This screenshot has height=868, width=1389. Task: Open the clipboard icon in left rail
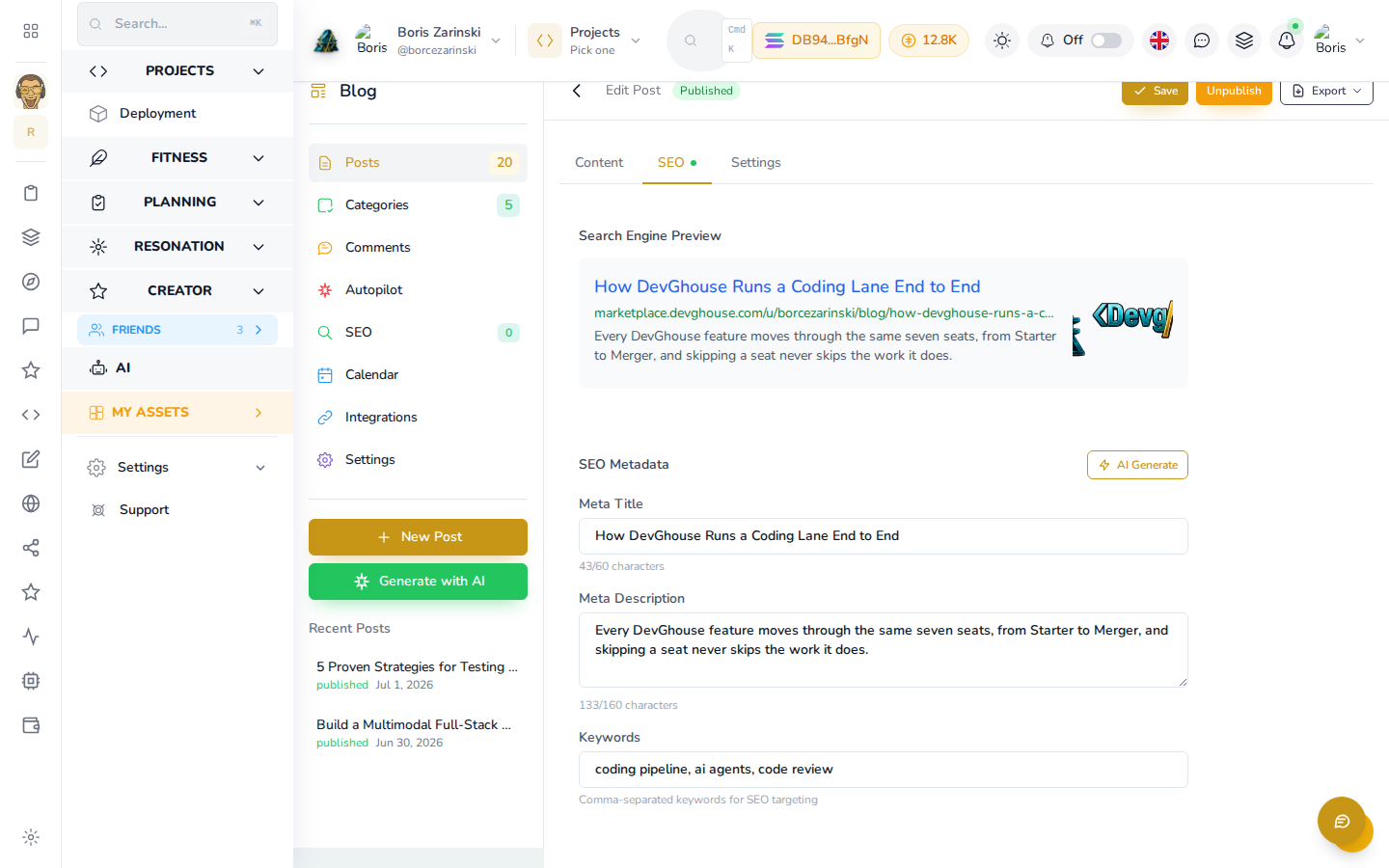[31, 193]
